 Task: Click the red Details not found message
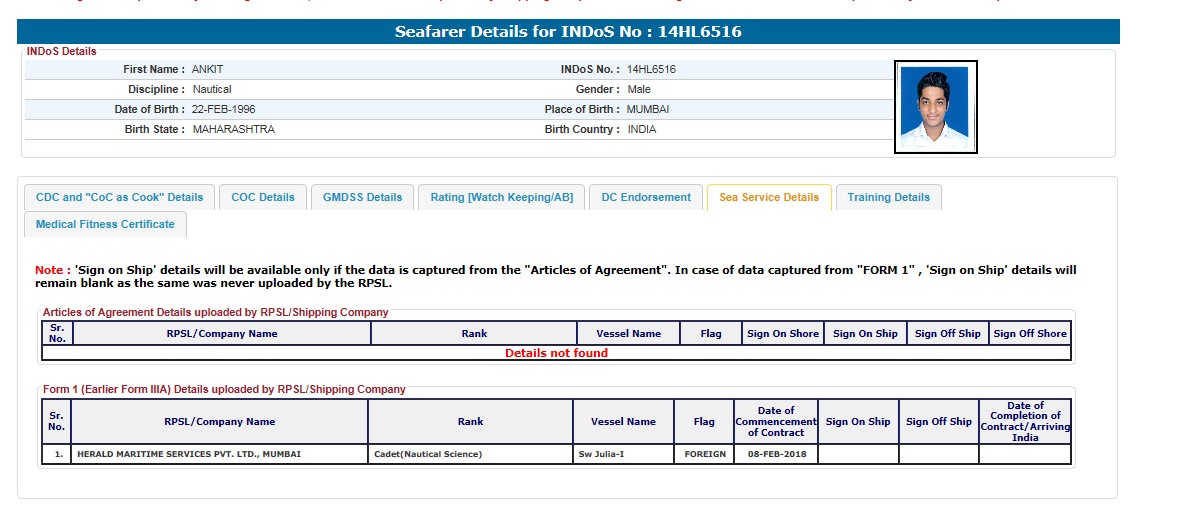[556, 353]
